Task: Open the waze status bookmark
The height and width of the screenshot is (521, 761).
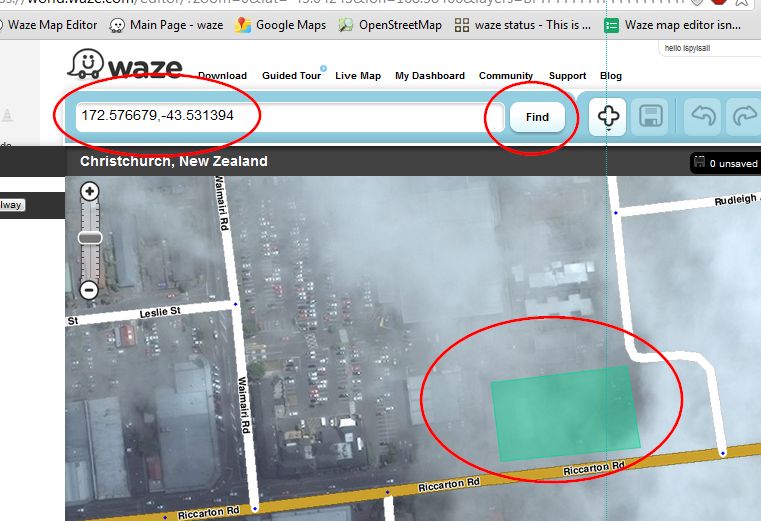Action: pos(523,25)
